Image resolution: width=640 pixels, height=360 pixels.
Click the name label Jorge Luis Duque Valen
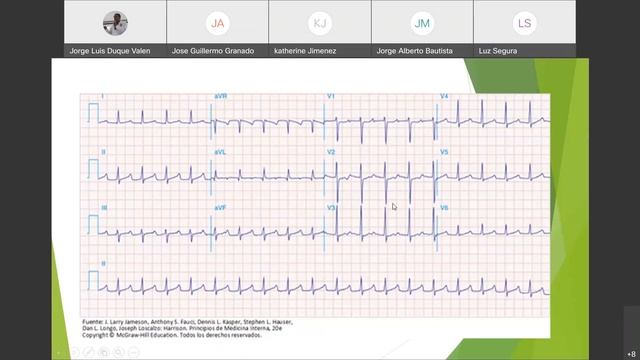110,51
